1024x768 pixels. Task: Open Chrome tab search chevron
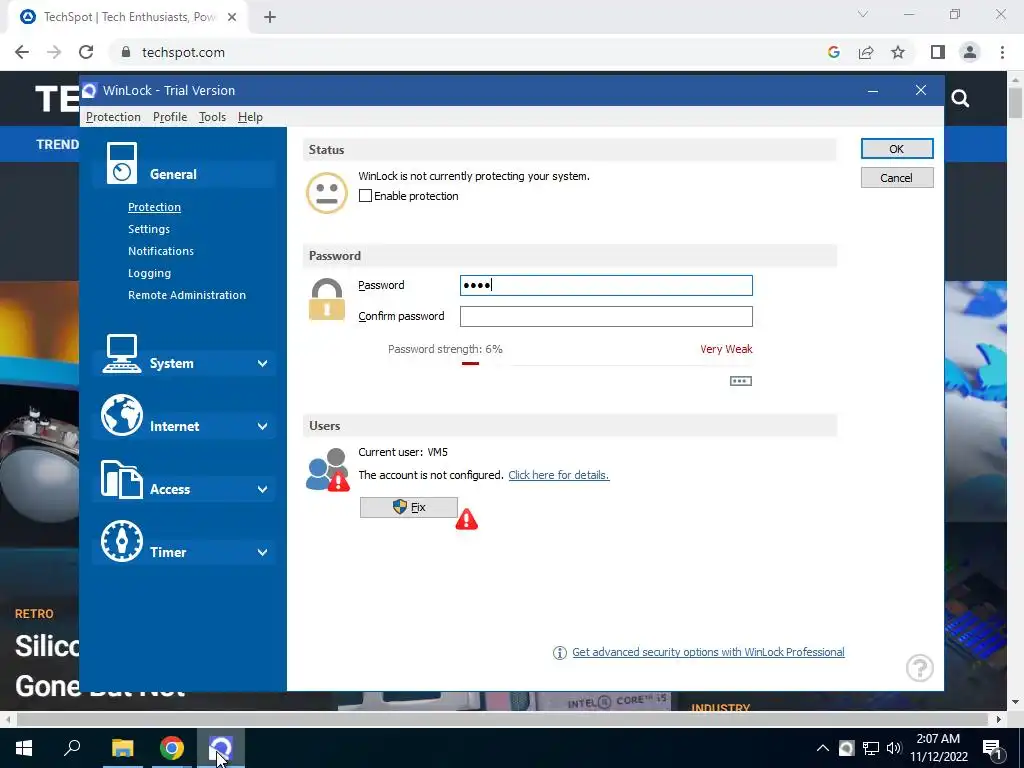click(x=863, y=14)
